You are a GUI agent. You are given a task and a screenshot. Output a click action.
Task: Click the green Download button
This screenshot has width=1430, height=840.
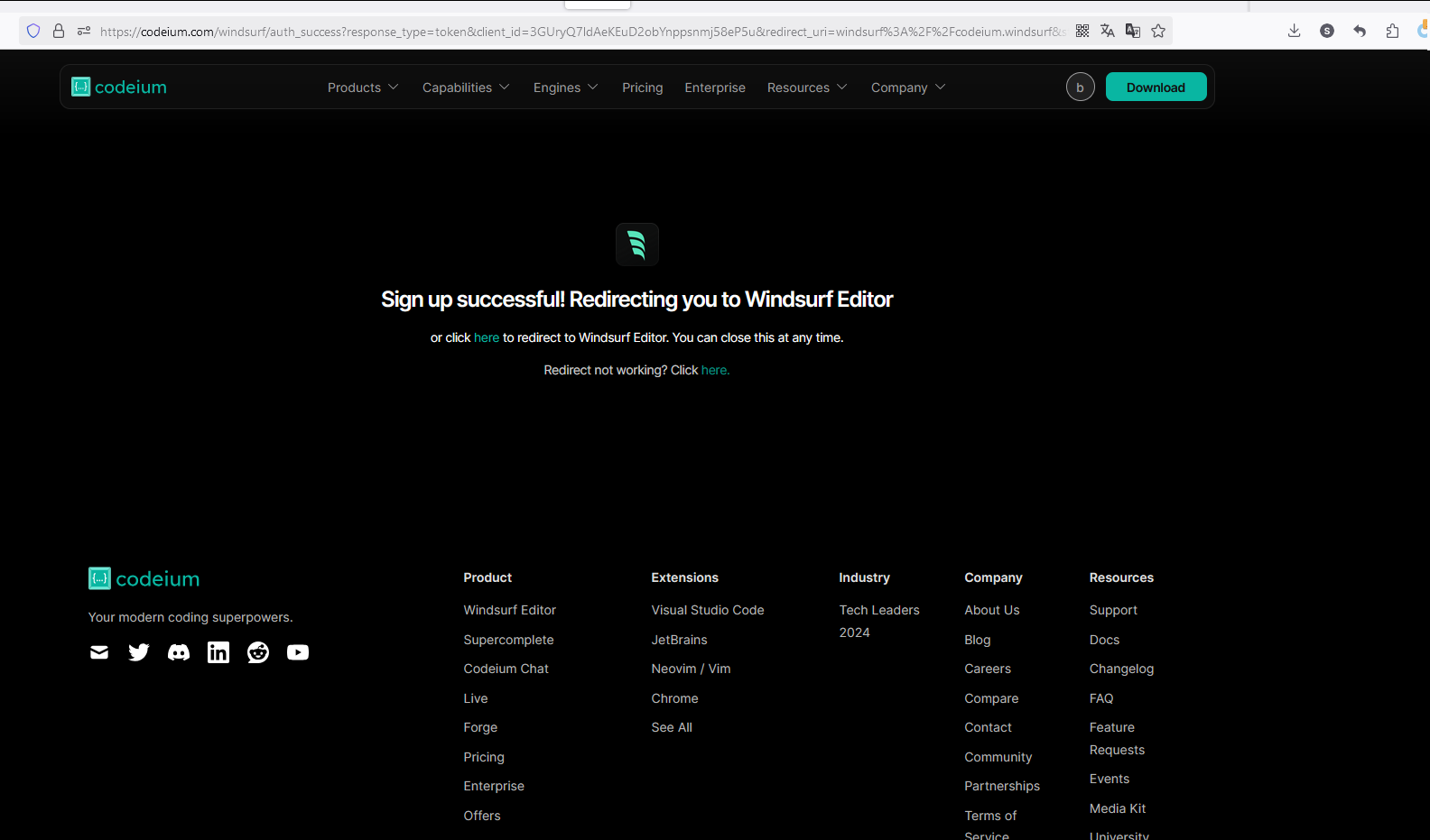1156,88
